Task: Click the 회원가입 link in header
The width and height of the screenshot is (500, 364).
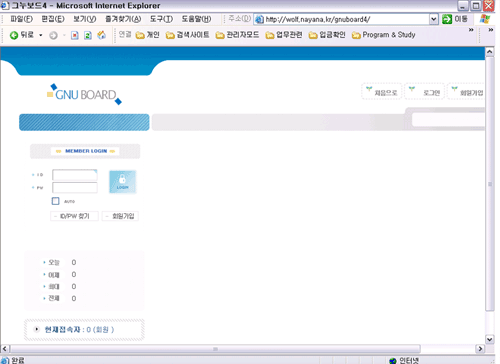Action: (x=467, y=91)
